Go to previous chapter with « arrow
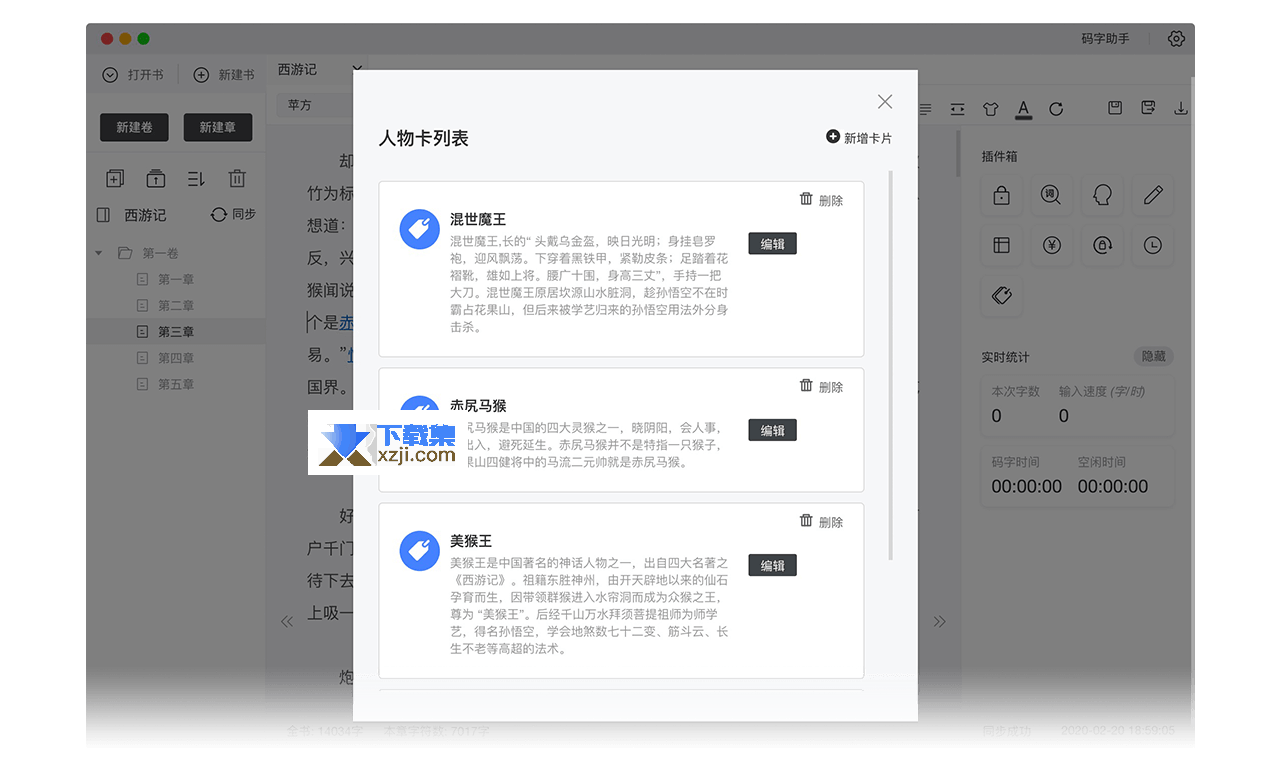 (x=287, y=621)
